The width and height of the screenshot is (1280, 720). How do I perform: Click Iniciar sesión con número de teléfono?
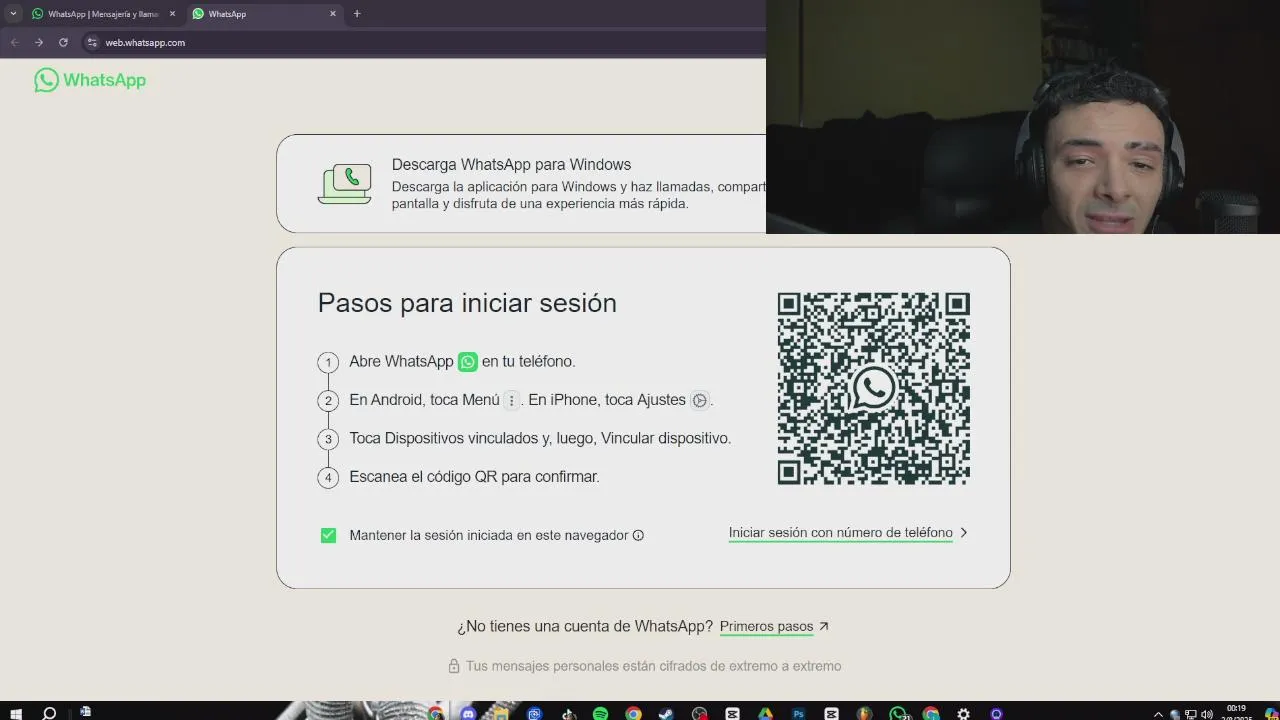840,533
